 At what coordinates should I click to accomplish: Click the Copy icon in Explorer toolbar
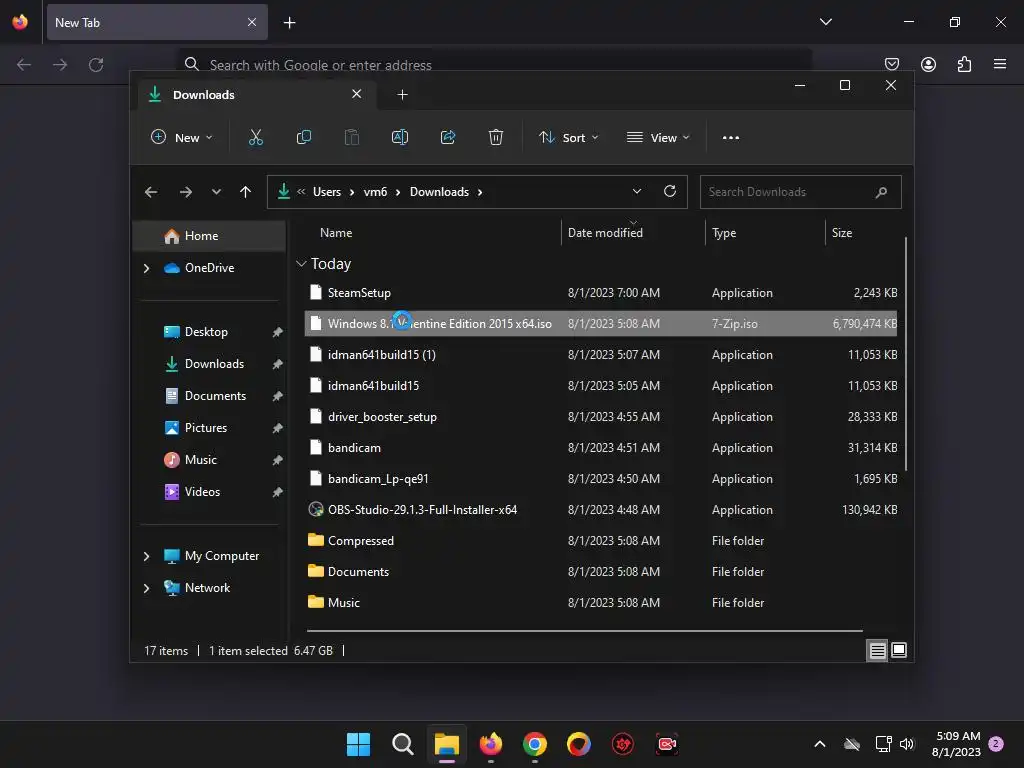pos(304,137)
